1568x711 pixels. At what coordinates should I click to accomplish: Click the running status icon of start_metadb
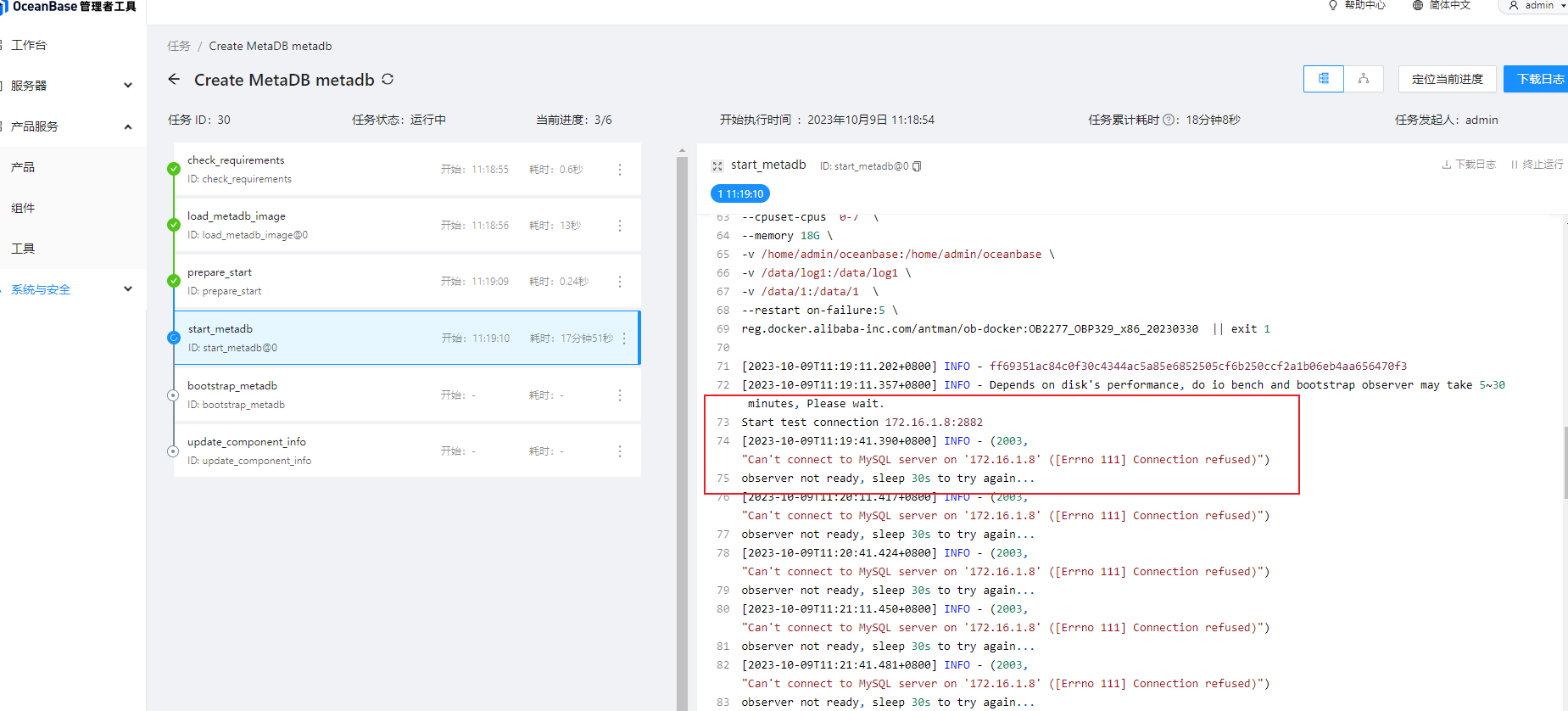click(x=174, y=338)
